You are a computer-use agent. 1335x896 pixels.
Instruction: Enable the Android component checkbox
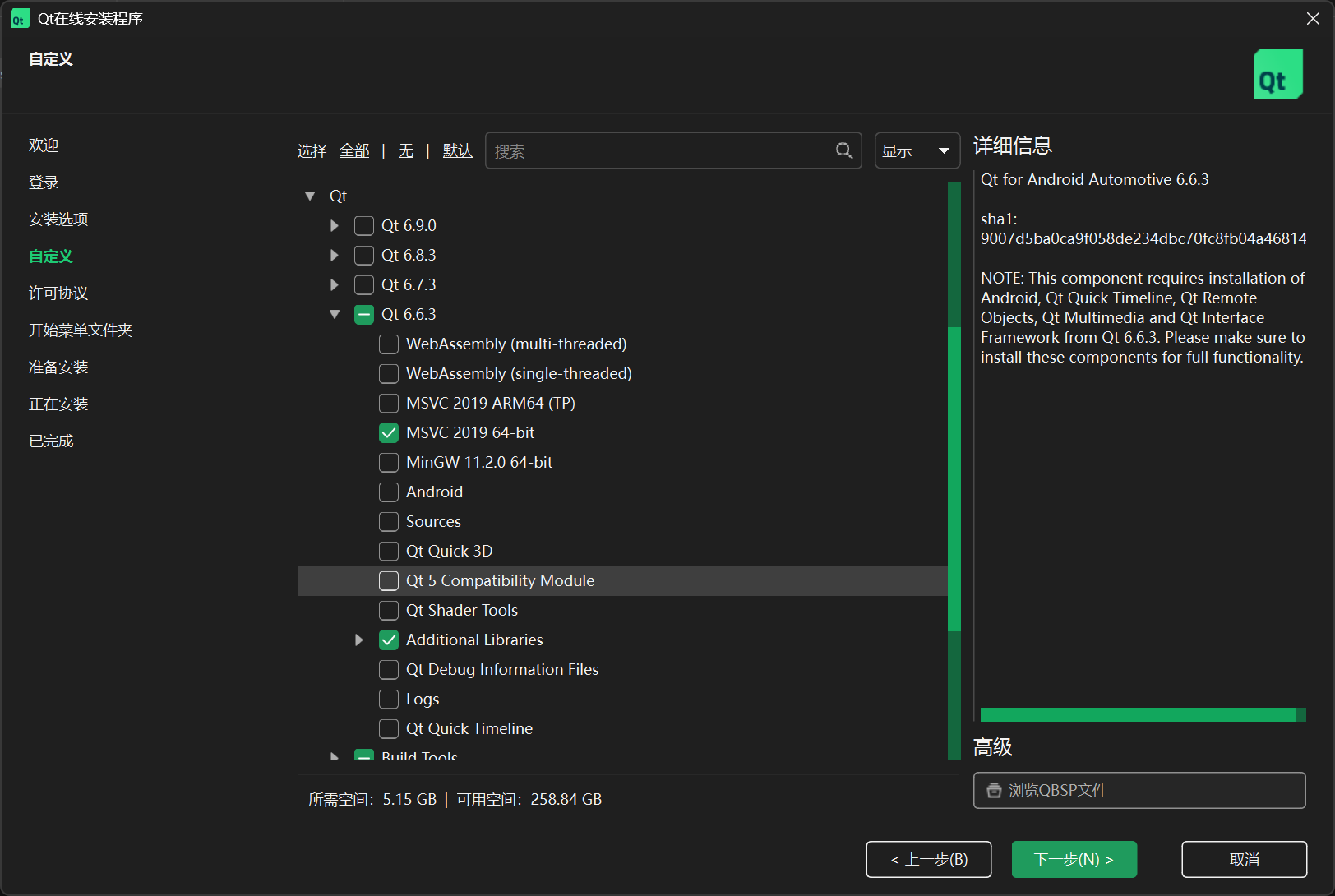click(389, 492)
